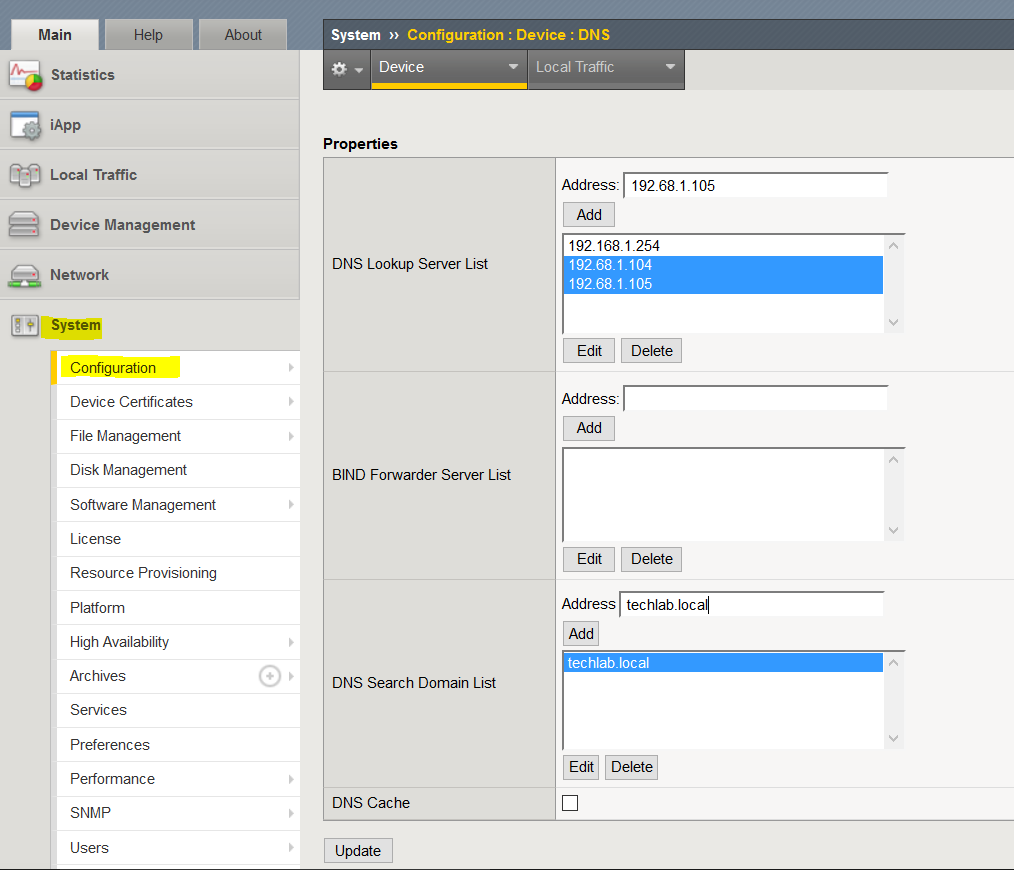Select 192.168.1.254 in lookup server list

pyautogui.click(x=723, y=246)
